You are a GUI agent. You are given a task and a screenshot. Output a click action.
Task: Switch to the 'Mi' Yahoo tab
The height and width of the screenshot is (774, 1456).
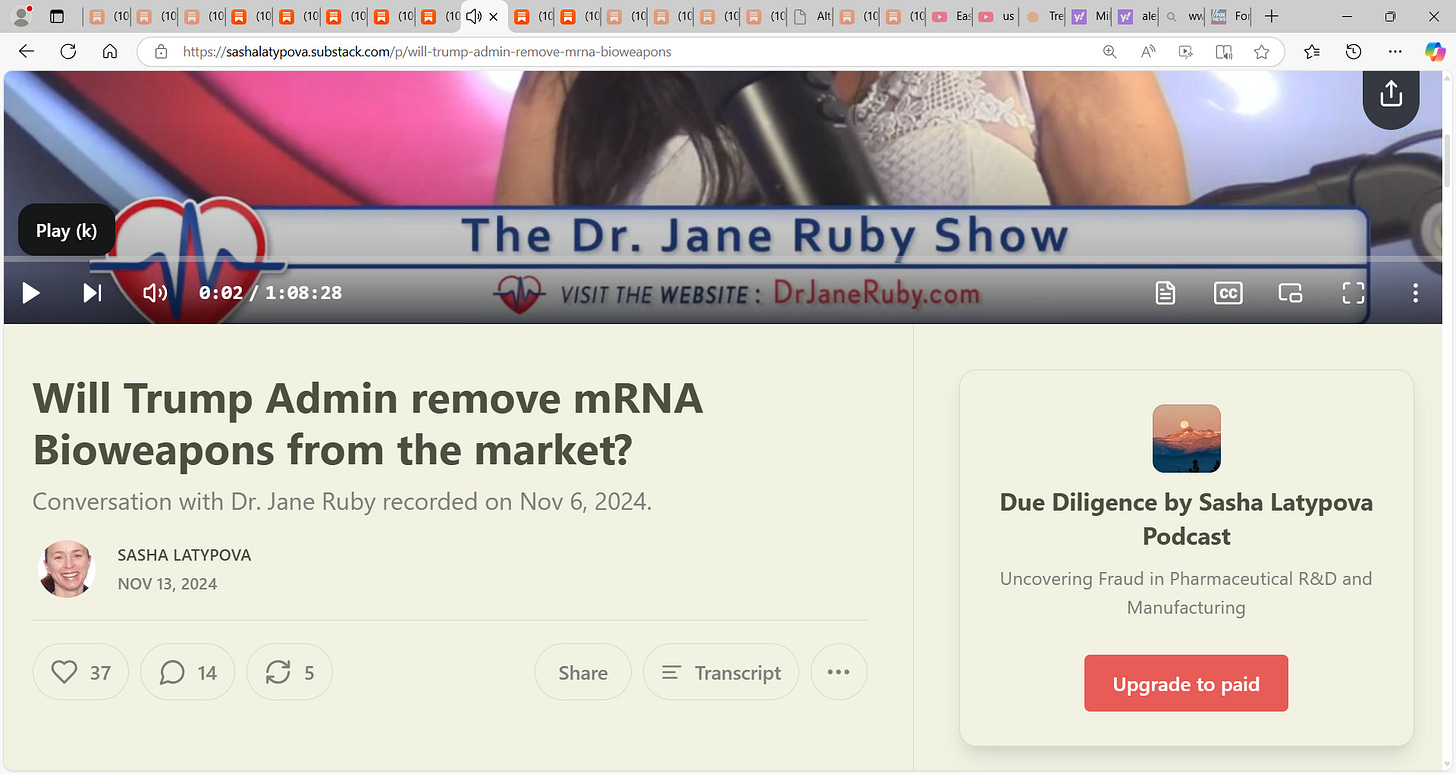point(1090,16)
